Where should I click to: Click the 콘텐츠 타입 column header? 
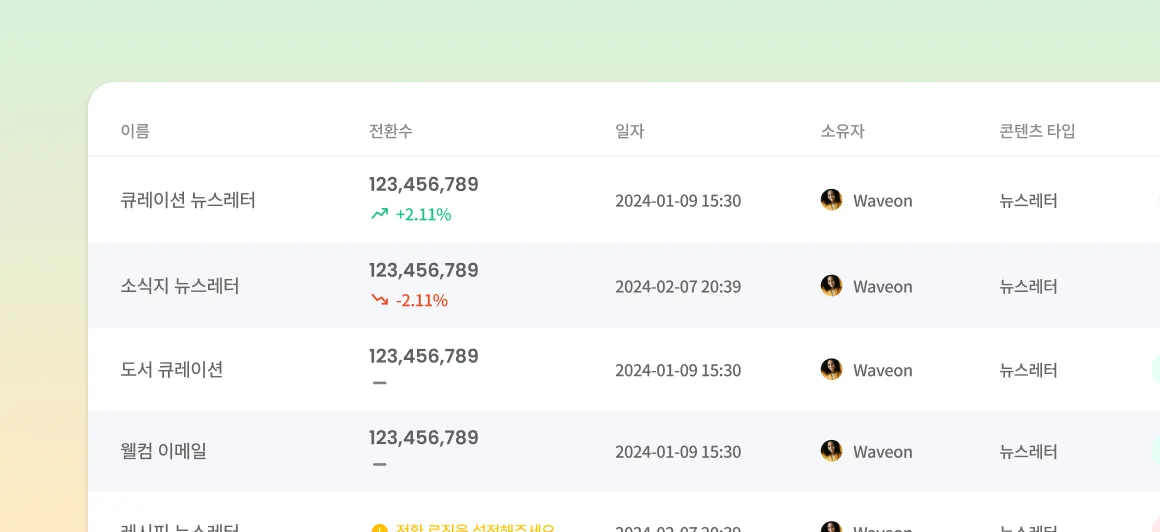click(x=1037, y=131)
